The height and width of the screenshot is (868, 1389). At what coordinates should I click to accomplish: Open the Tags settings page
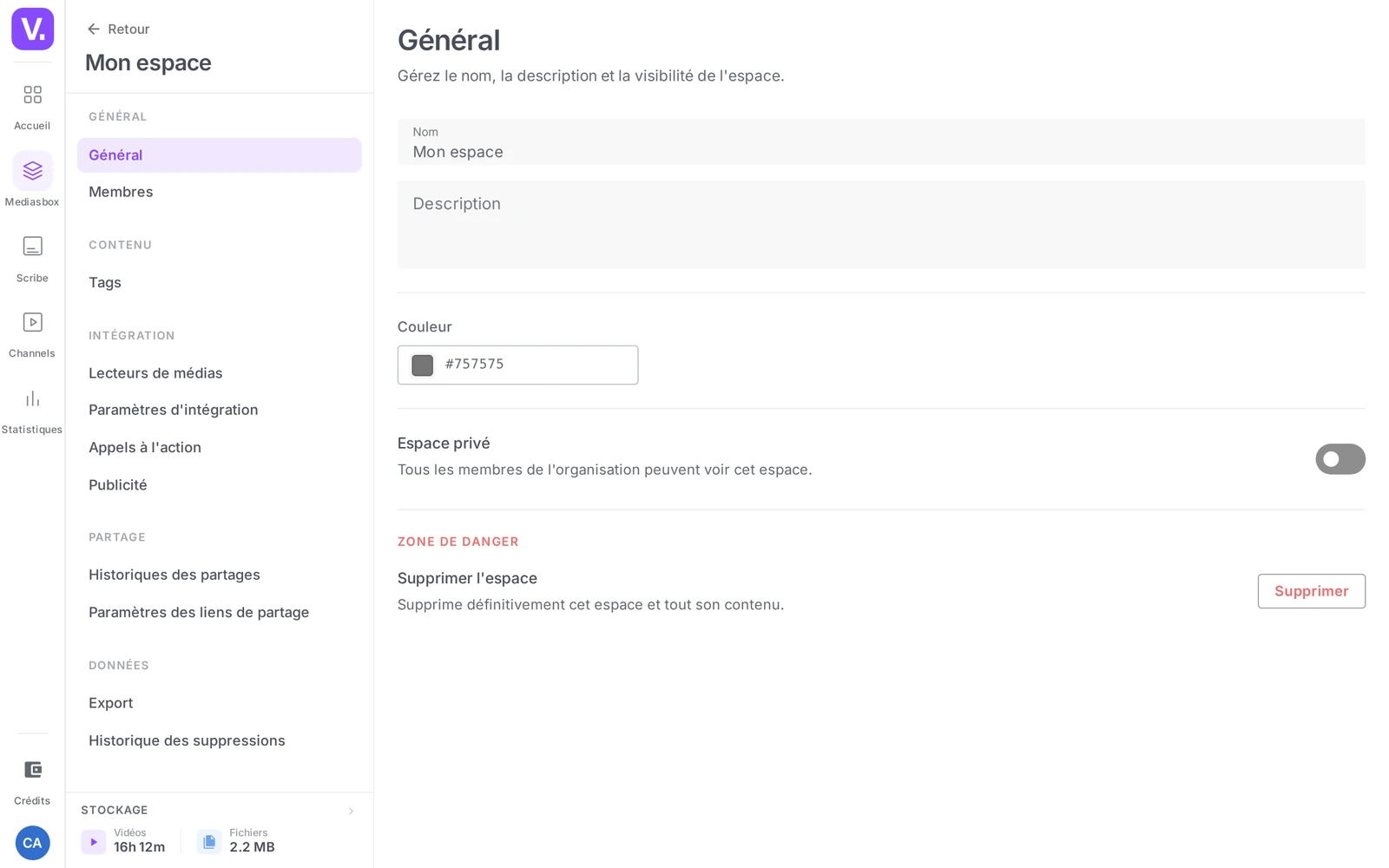(x=219, y=282)
